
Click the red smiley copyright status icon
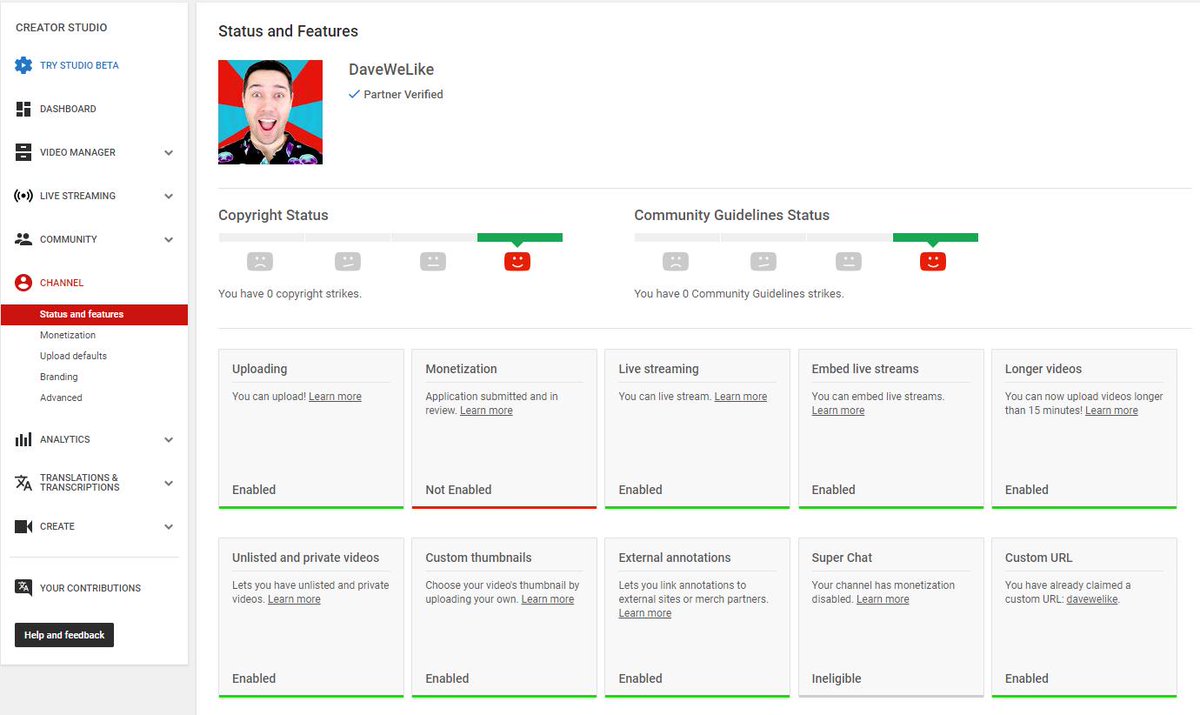tap(517, 261)
